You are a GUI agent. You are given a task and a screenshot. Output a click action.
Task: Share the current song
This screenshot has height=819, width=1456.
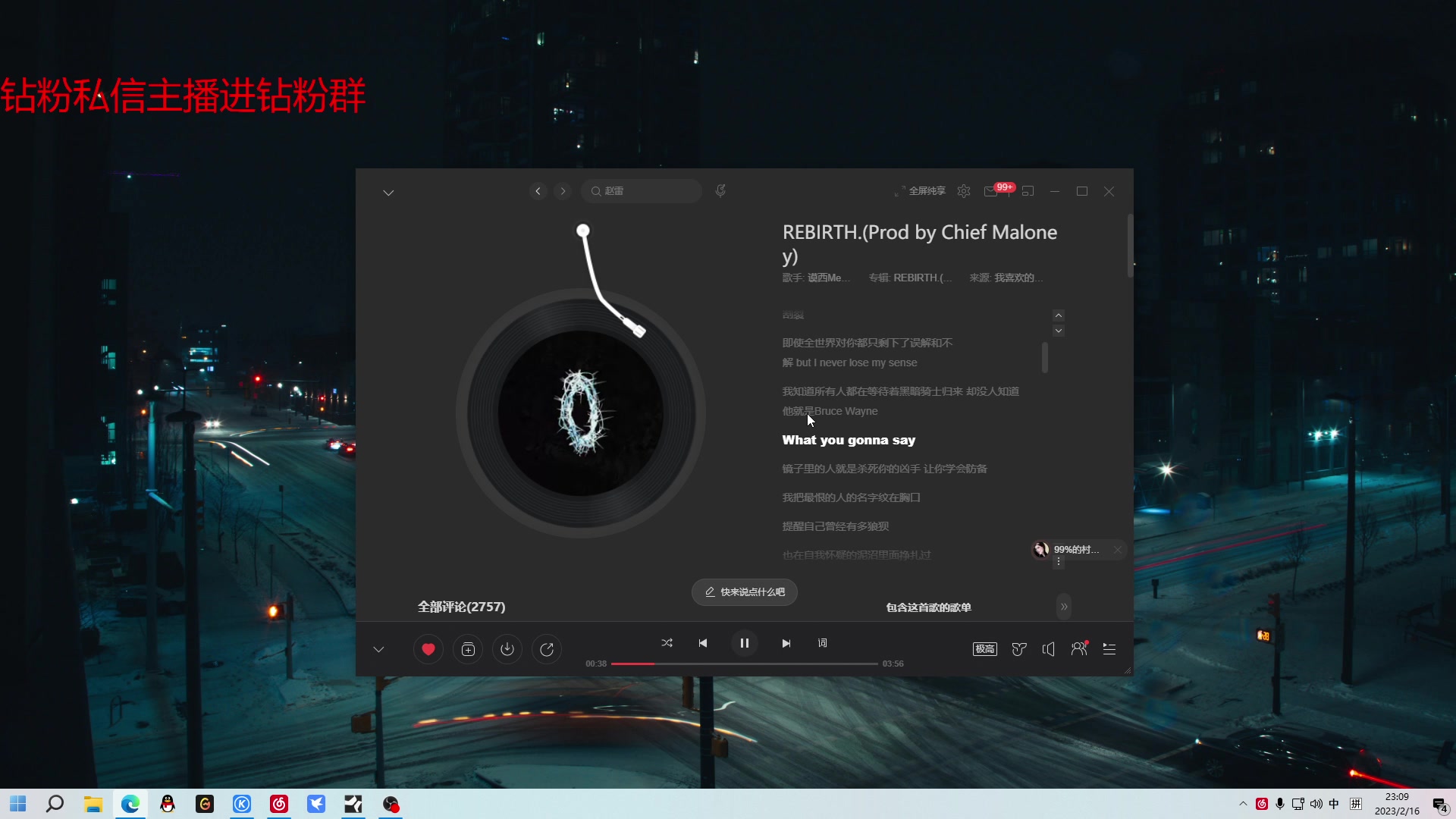[x=547, y=649]
